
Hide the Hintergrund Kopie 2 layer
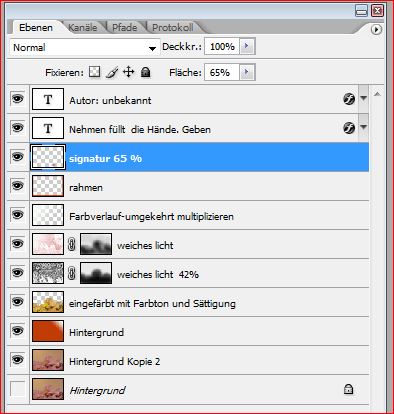pyautogui.click(x=17, y=360)
